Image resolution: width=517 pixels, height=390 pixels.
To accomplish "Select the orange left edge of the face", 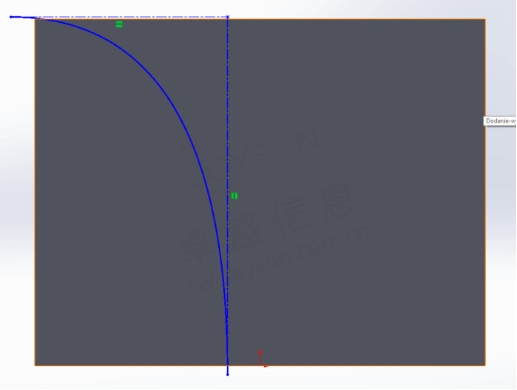I will [35, 192].
